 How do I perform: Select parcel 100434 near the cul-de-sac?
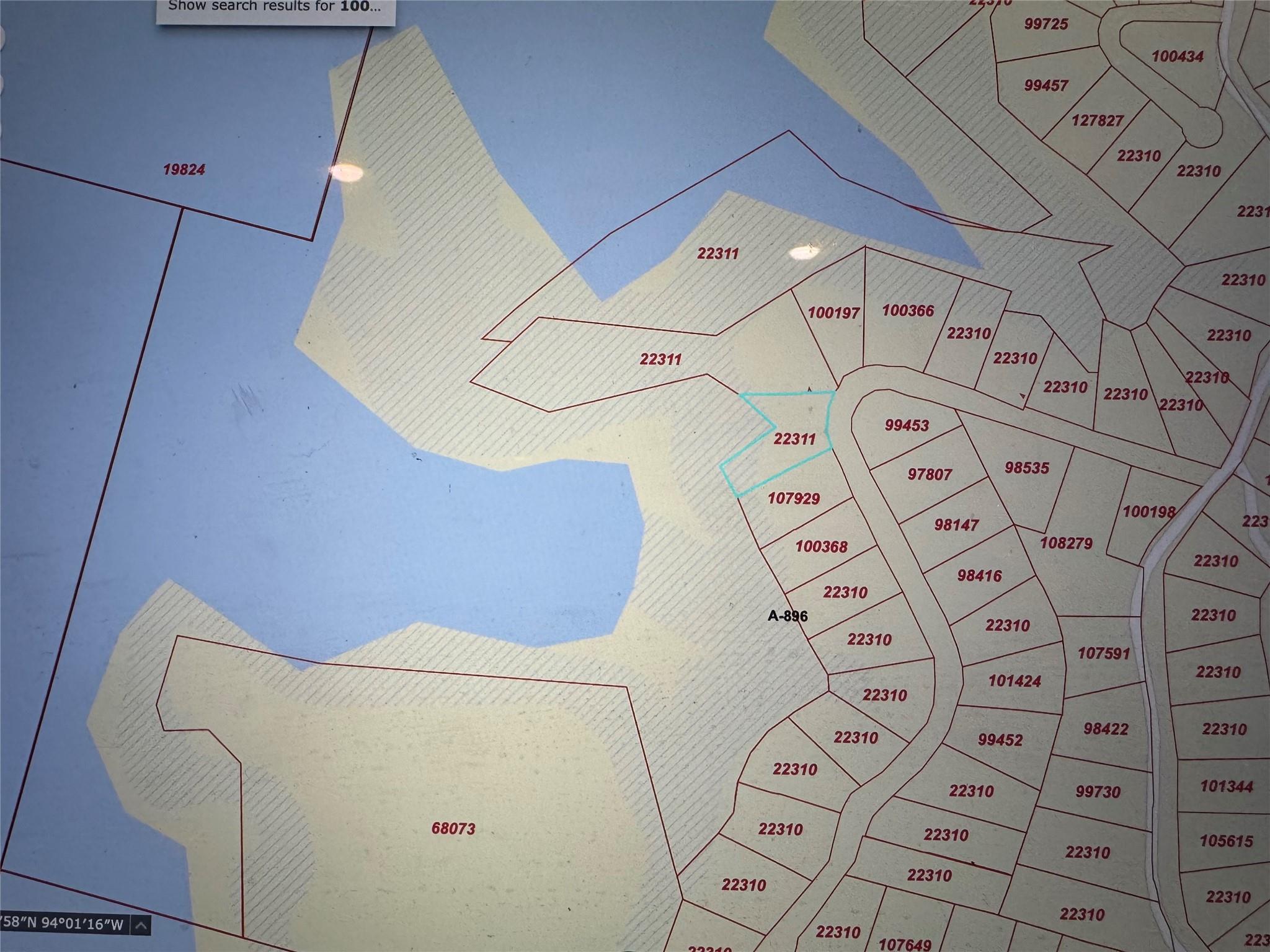[1178, 56]
